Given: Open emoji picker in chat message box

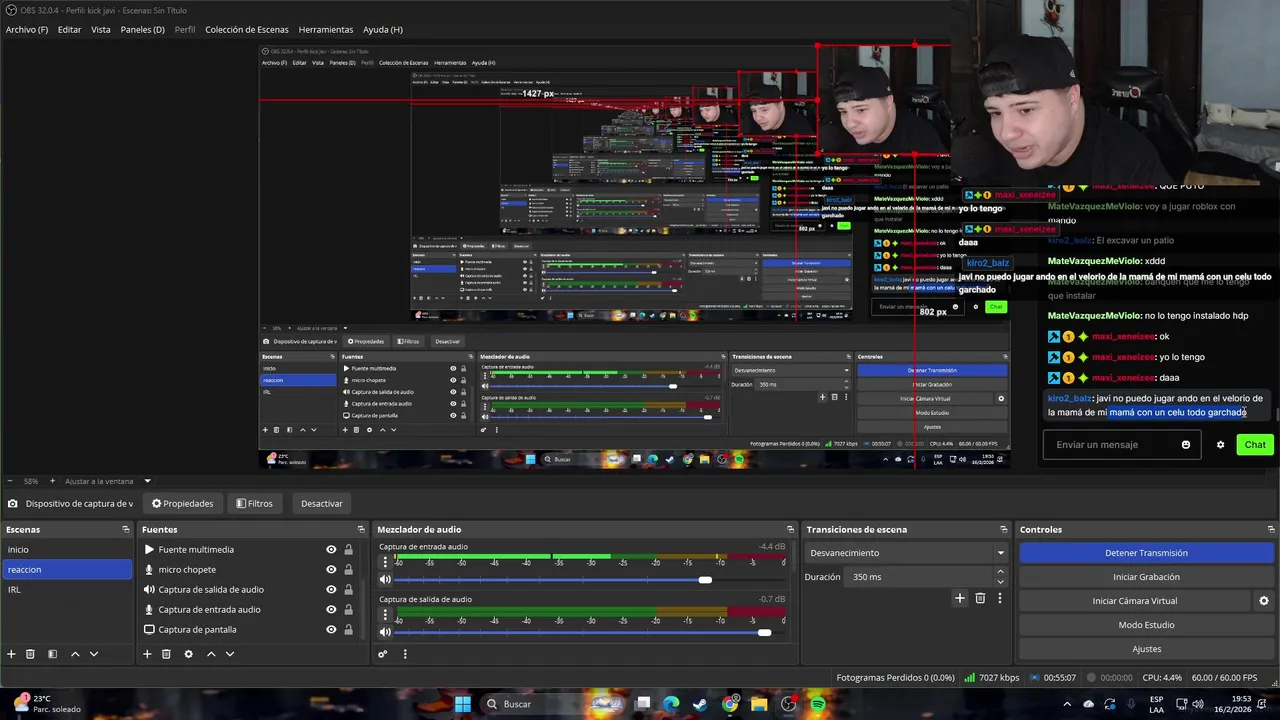Looking at the screenshot, I should pos(1186,445).
